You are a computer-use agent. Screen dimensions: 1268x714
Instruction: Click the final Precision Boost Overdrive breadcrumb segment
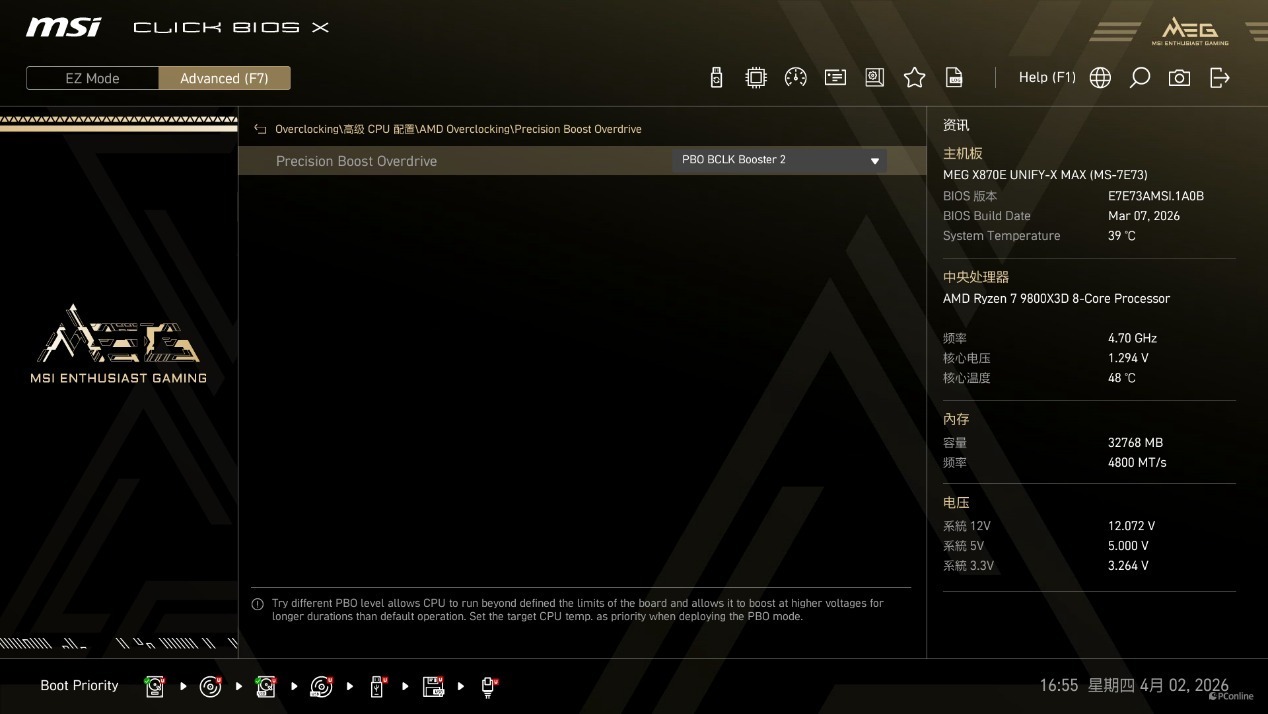click(578, 129)
